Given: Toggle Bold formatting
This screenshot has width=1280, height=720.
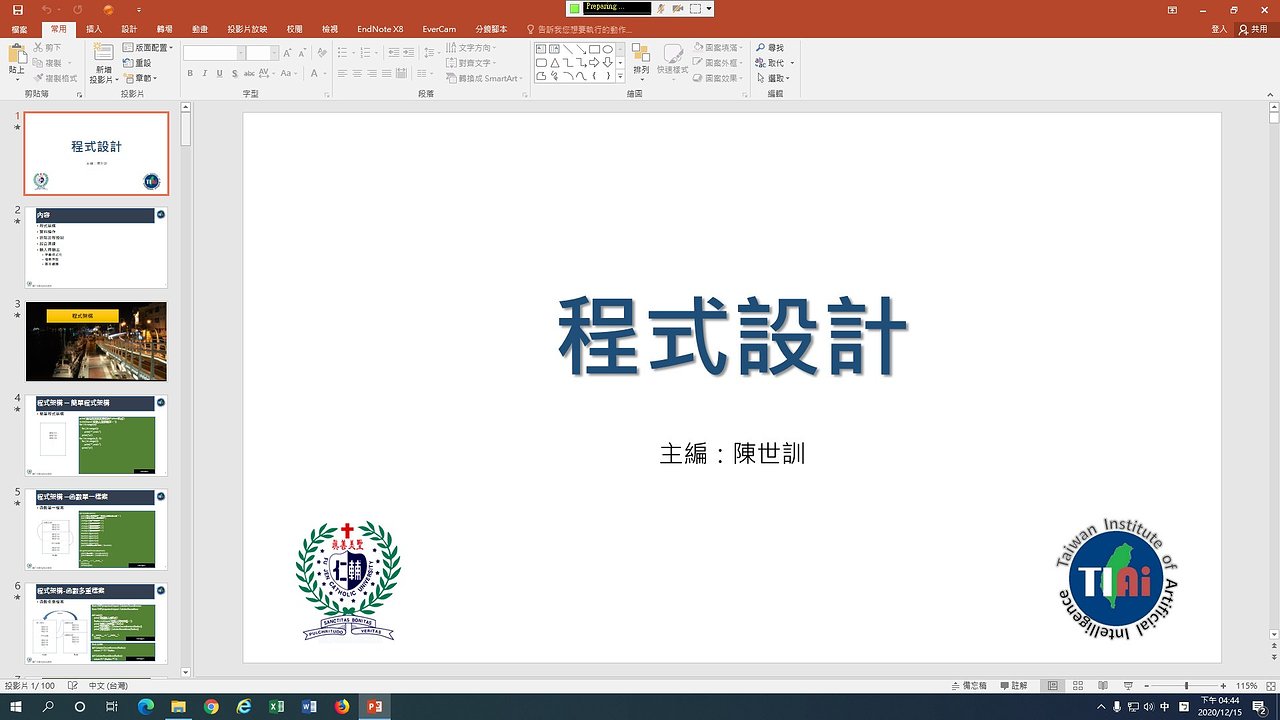Looking at the screenshot, I should click(190, 73).
